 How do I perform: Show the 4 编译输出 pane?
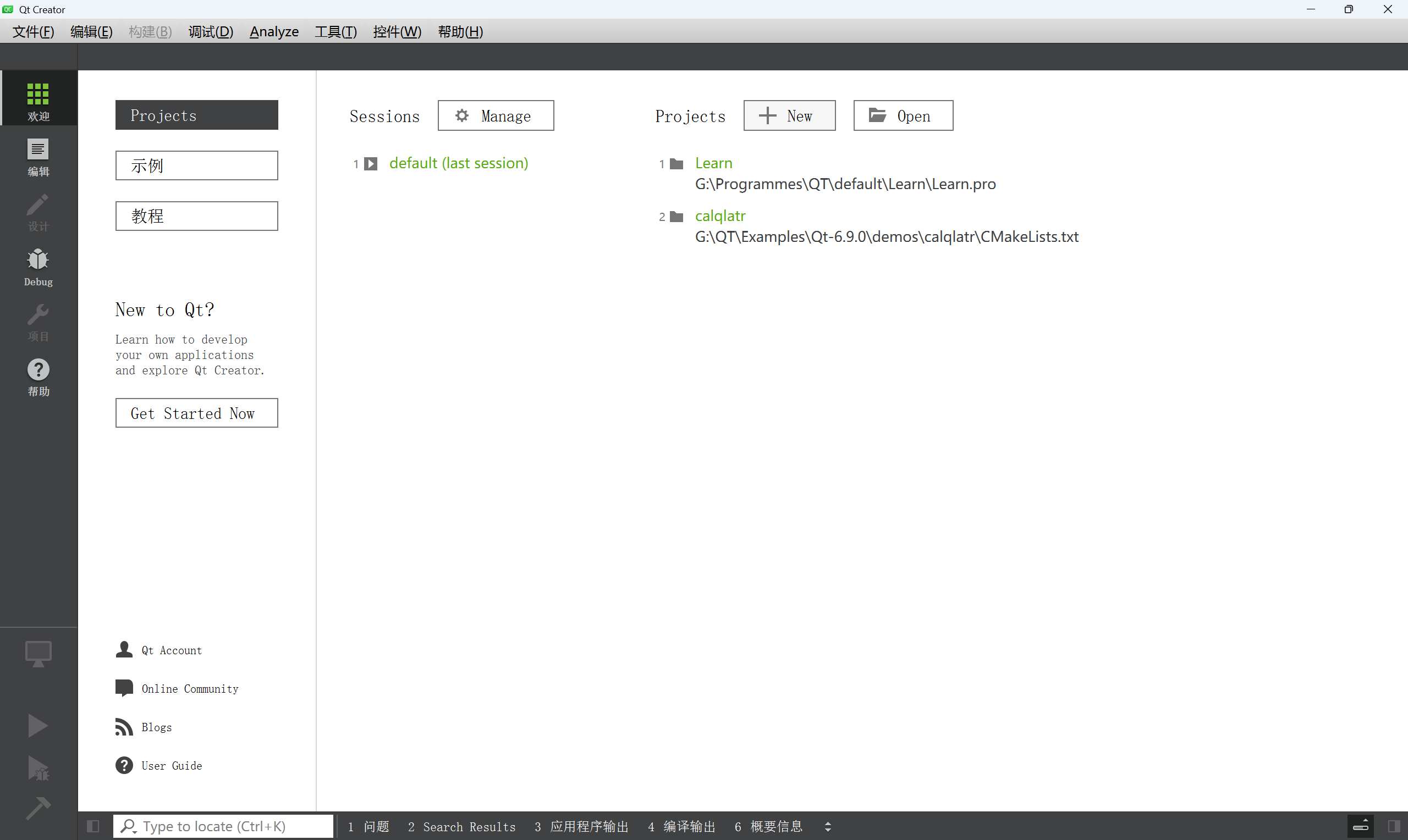[x=681, y=826]
